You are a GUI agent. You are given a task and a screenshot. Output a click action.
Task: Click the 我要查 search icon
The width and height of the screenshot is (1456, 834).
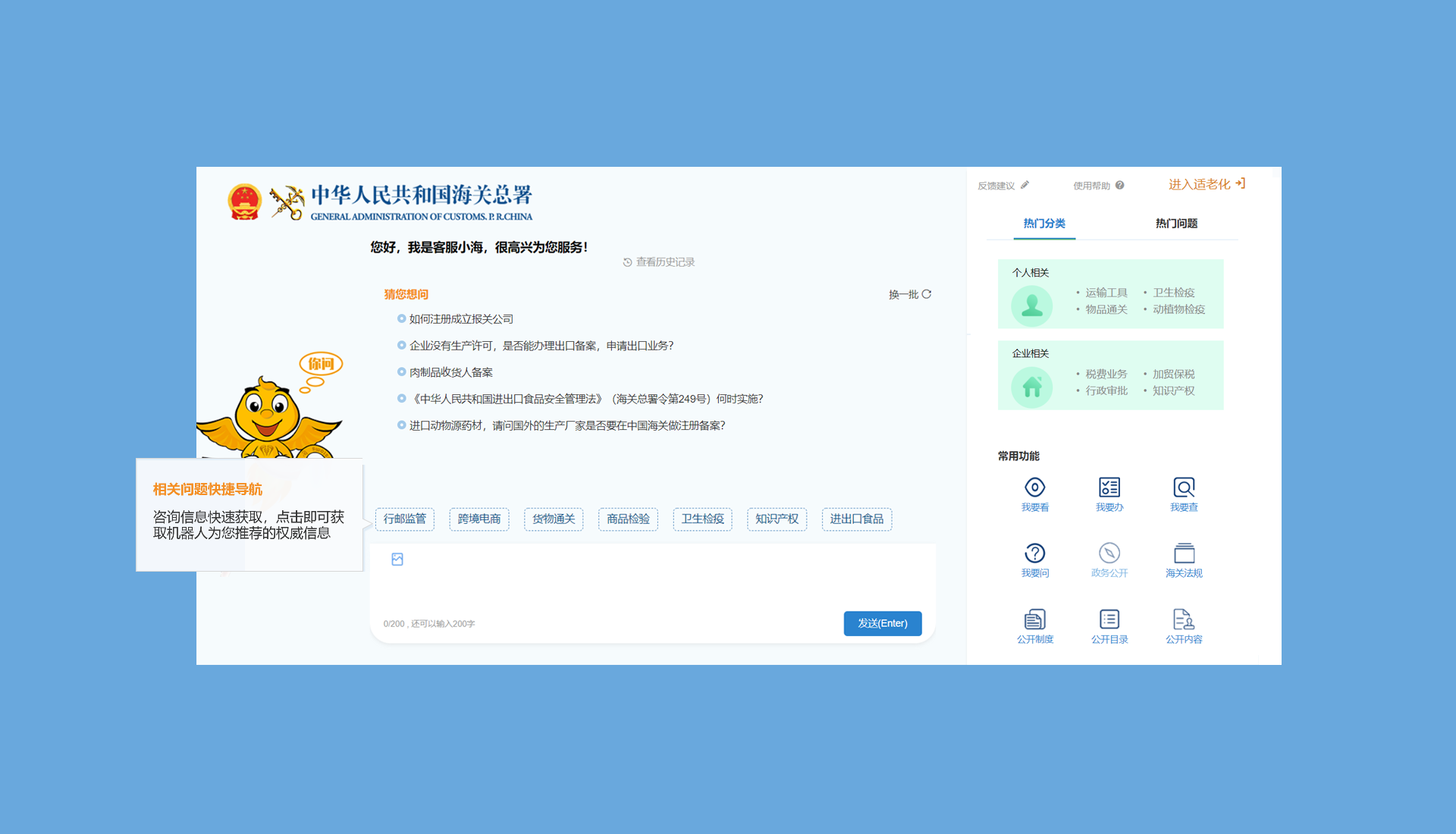(x=1183, y=488)
